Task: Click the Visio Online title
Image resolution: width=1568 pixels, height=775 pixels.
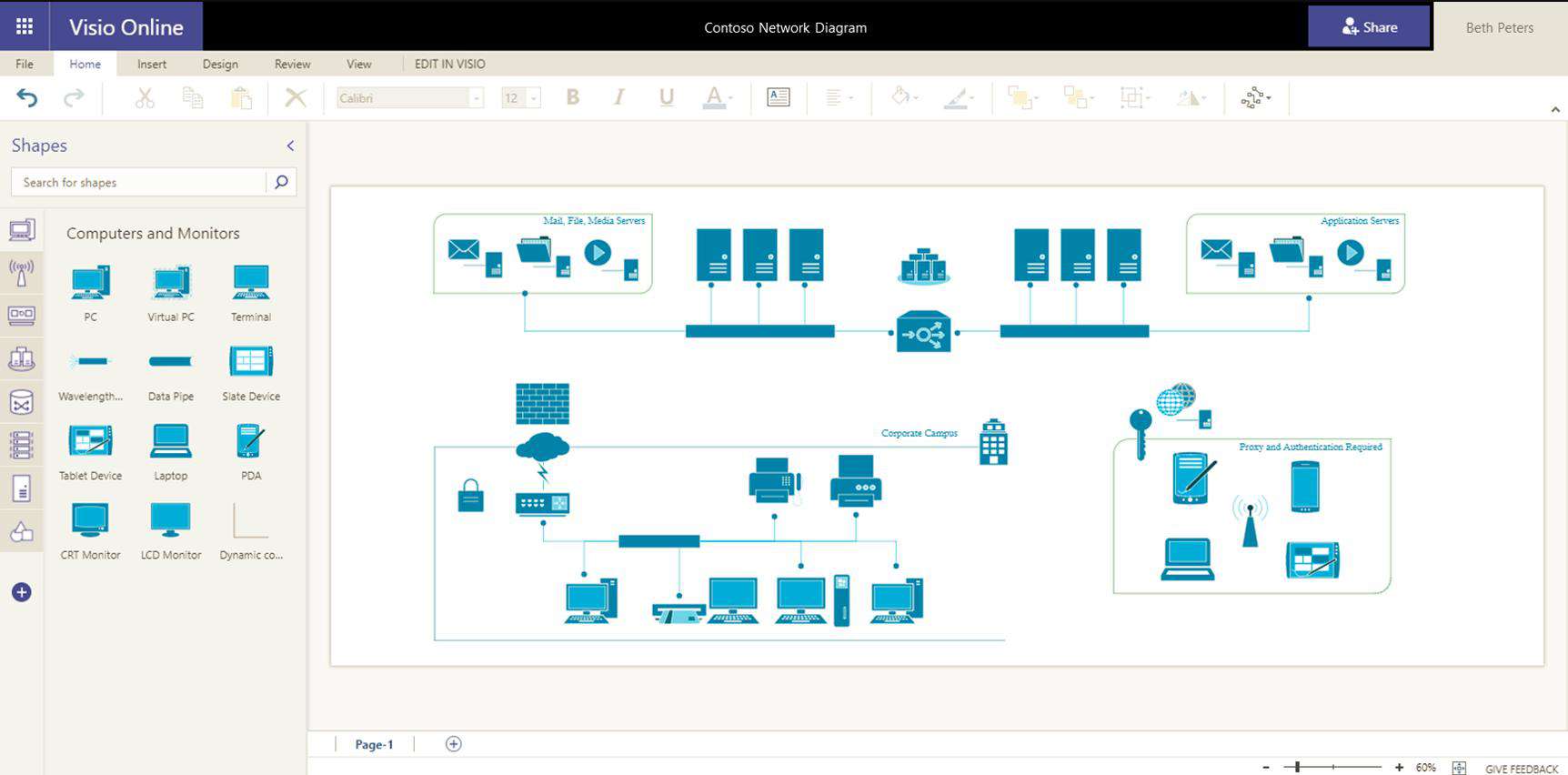Action: pyautogui.click(x=126, y=27)
